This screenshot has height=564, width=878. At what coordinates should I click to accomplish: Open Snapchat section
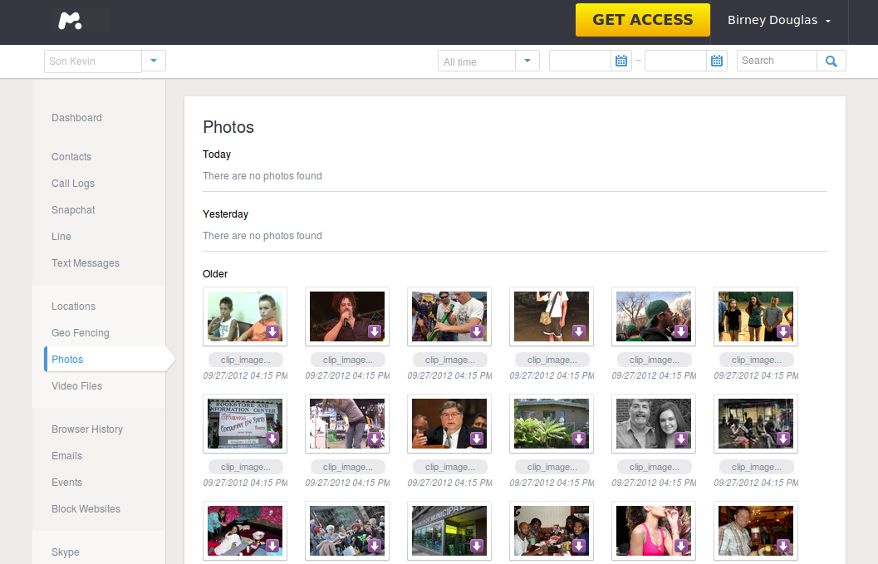point(73,210)
